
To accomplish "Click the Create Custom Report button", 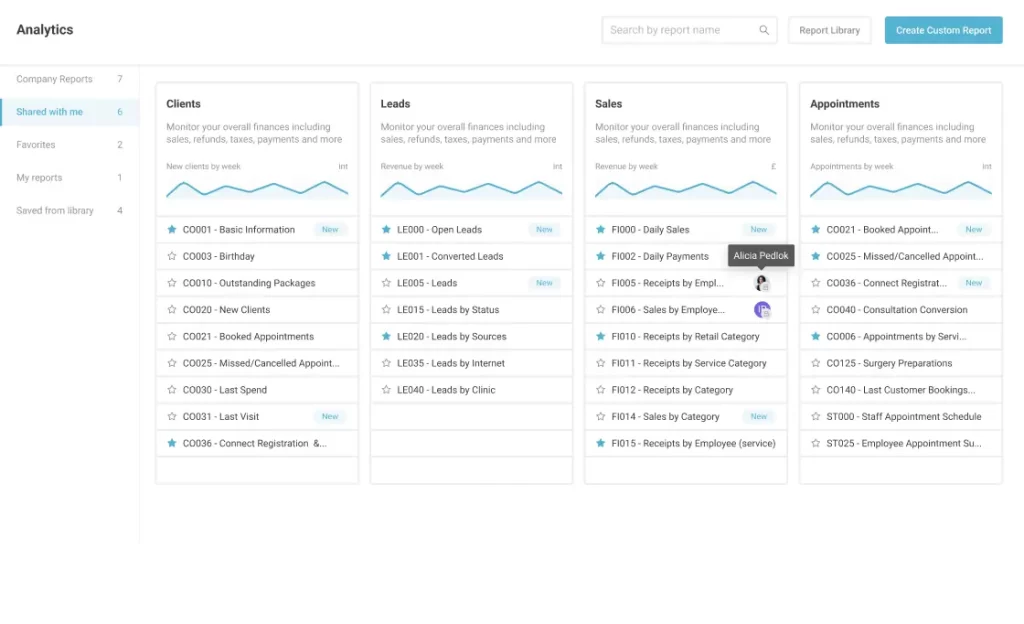I will coord(942,30).
